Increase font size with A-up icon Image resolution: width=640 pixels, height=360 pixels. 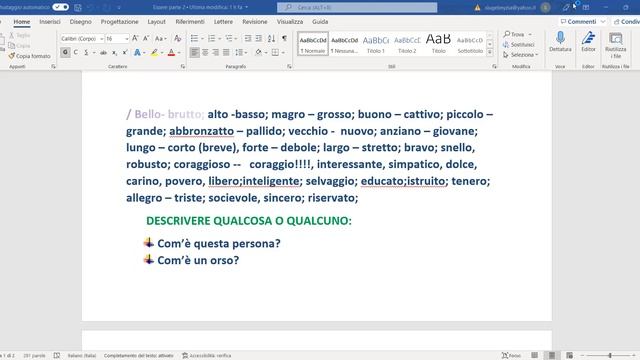[135, 38]
